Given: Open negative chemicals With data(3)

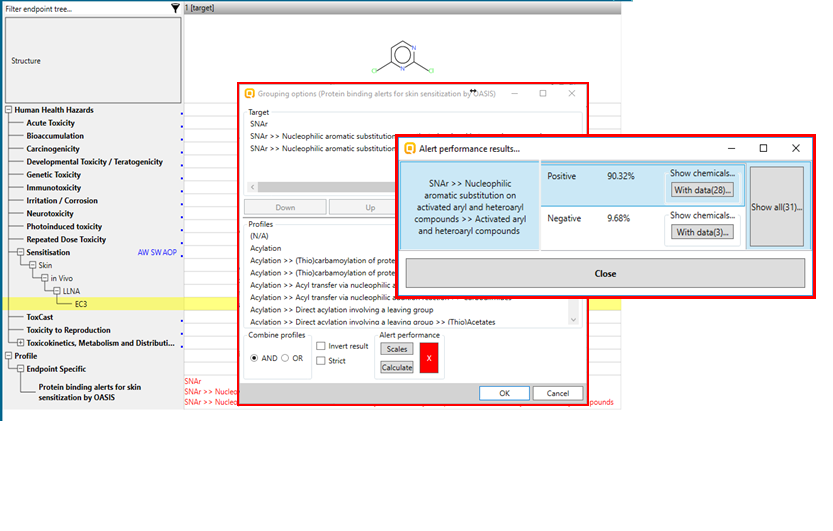Looking at the screenshot, I should (702, 232).
